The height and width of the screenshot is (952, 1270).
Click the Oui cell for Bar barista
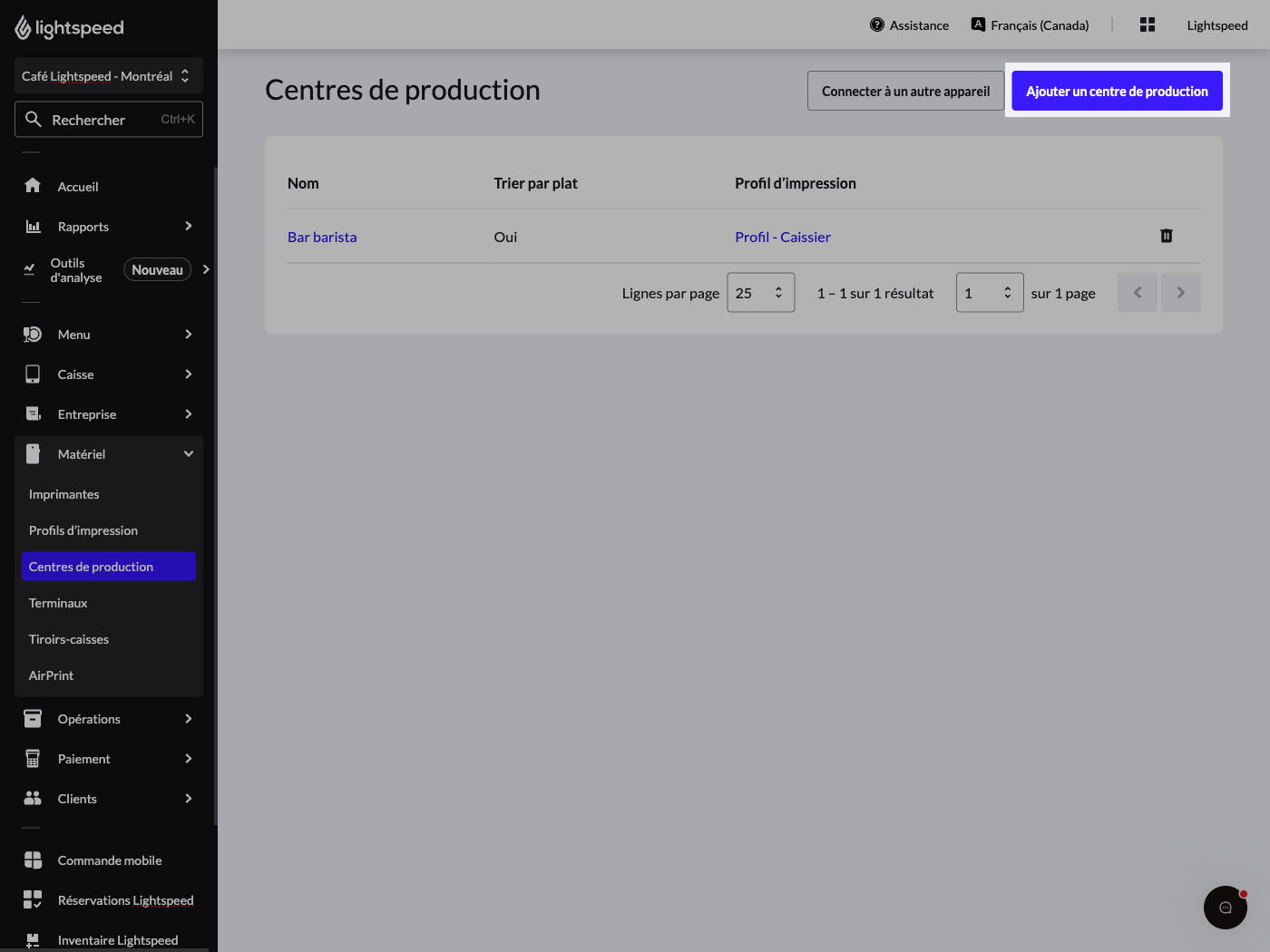coord(505,237)
